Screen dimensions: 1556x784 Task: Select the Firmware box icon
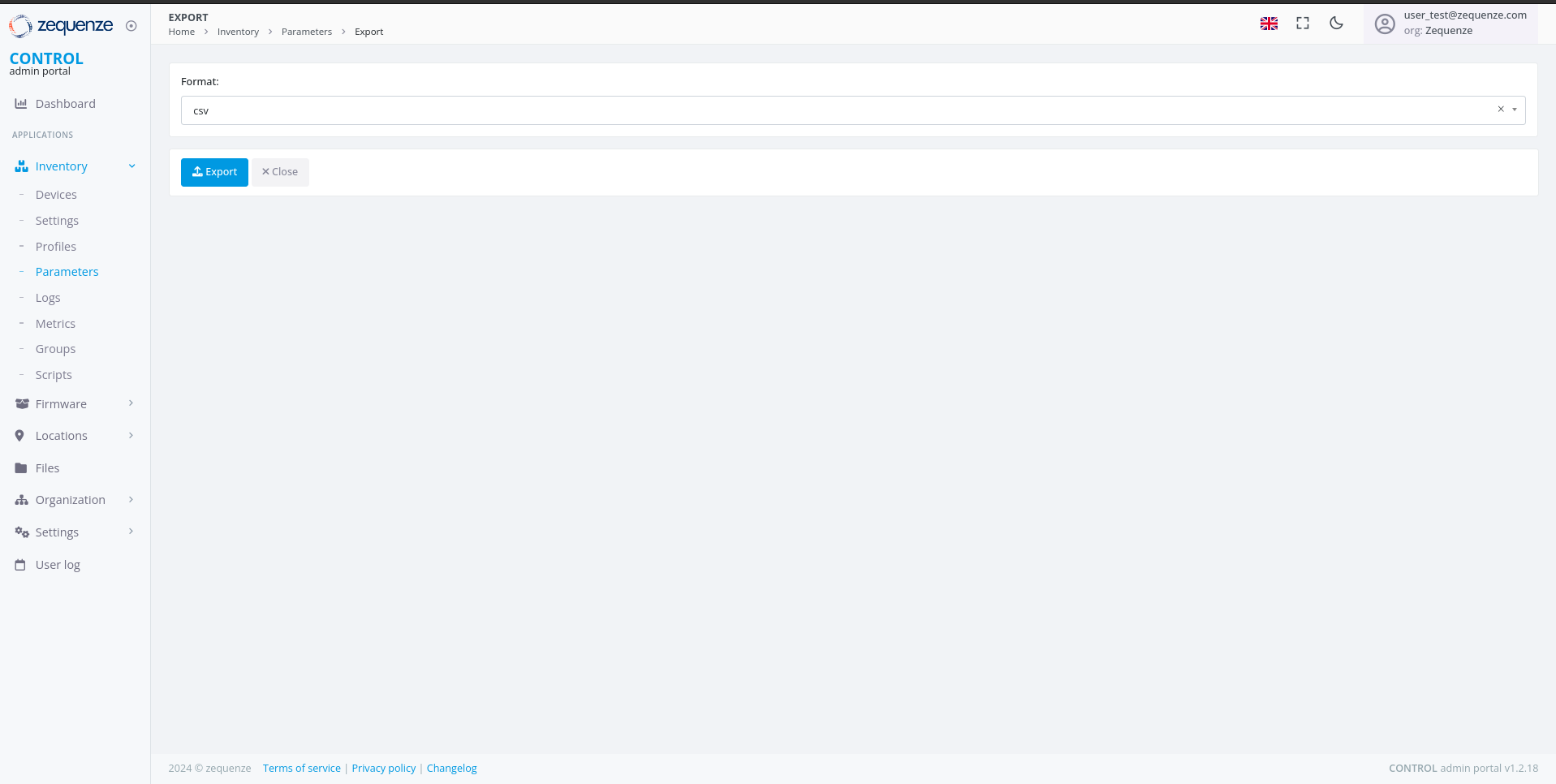20,403
